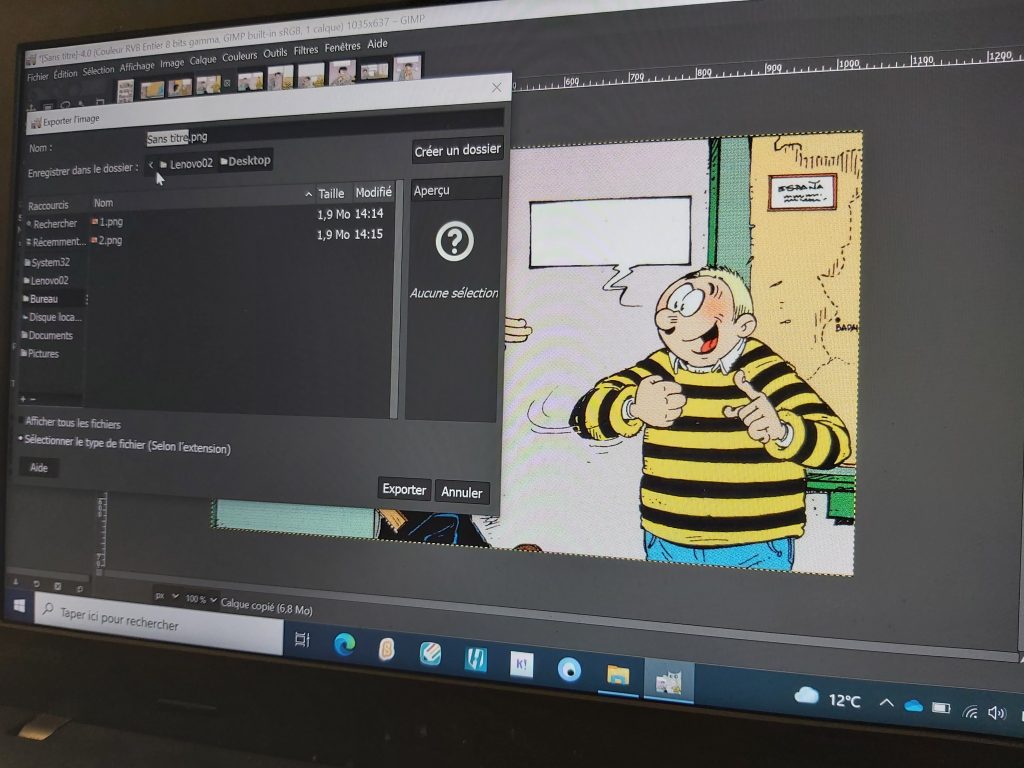Open the Fenêtres menu
The image size is (1024, 768).
342,46
